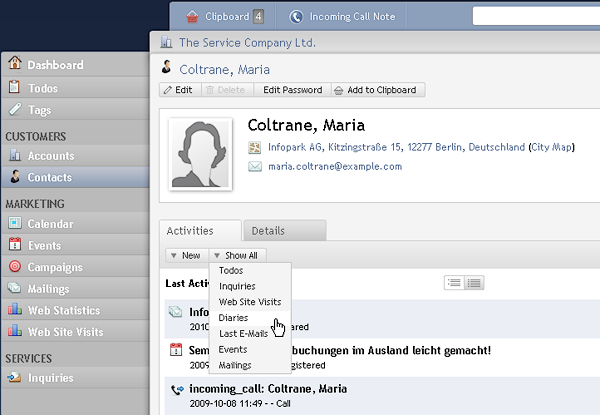Click the envelope icon beside the email address
600x415 pixels.
point(255,166)
